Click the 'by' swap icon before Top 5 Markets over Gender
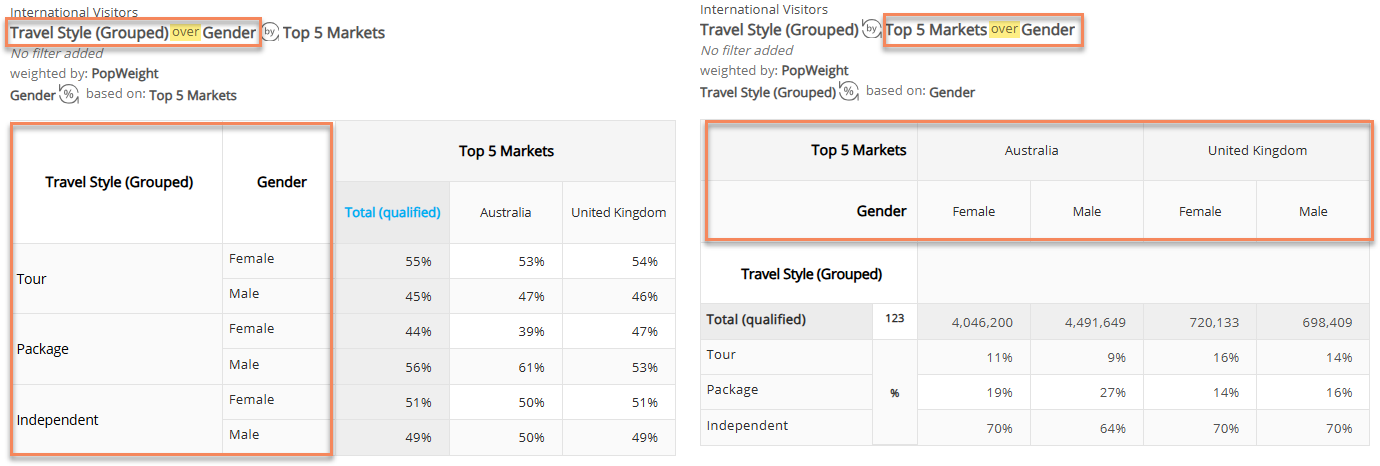The height and width of the screenshot is (466, 1380). 872,29
